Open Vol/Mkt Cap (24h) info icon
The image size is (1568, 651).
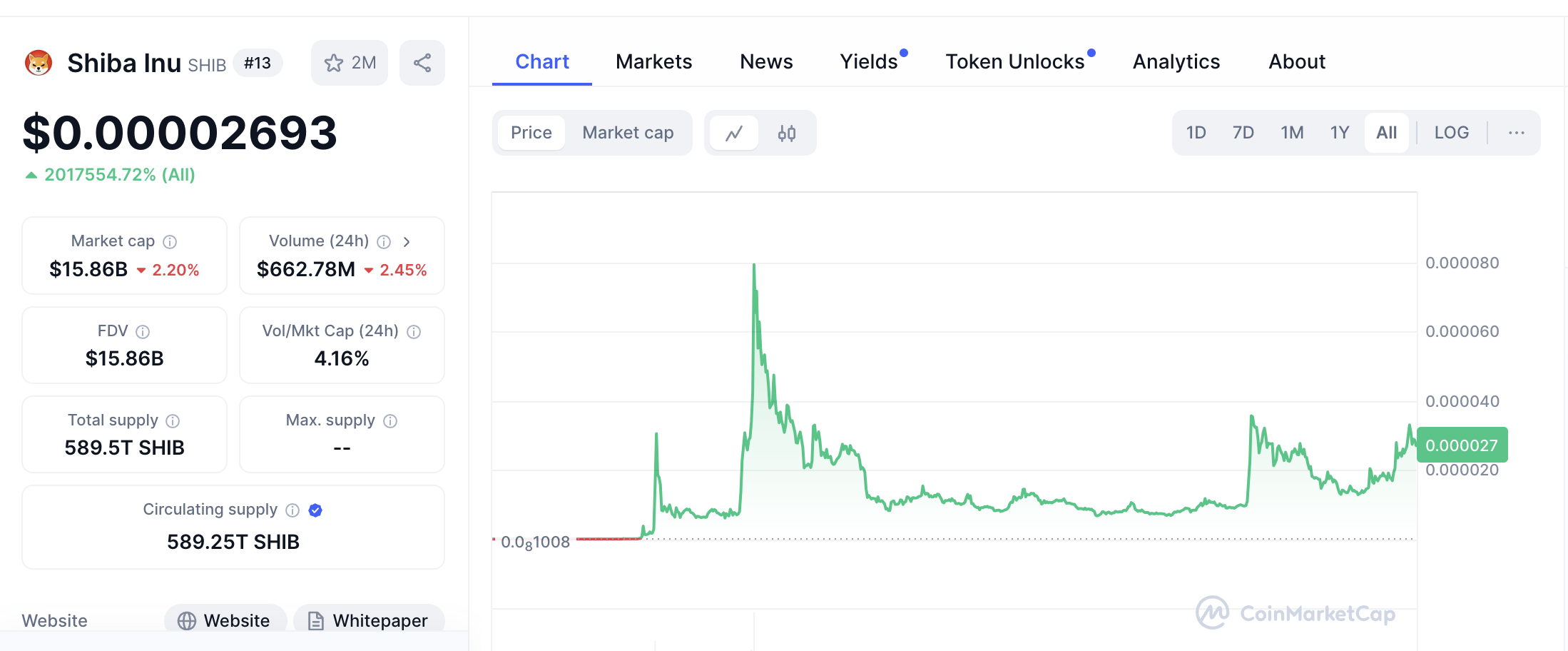(414, 332)
